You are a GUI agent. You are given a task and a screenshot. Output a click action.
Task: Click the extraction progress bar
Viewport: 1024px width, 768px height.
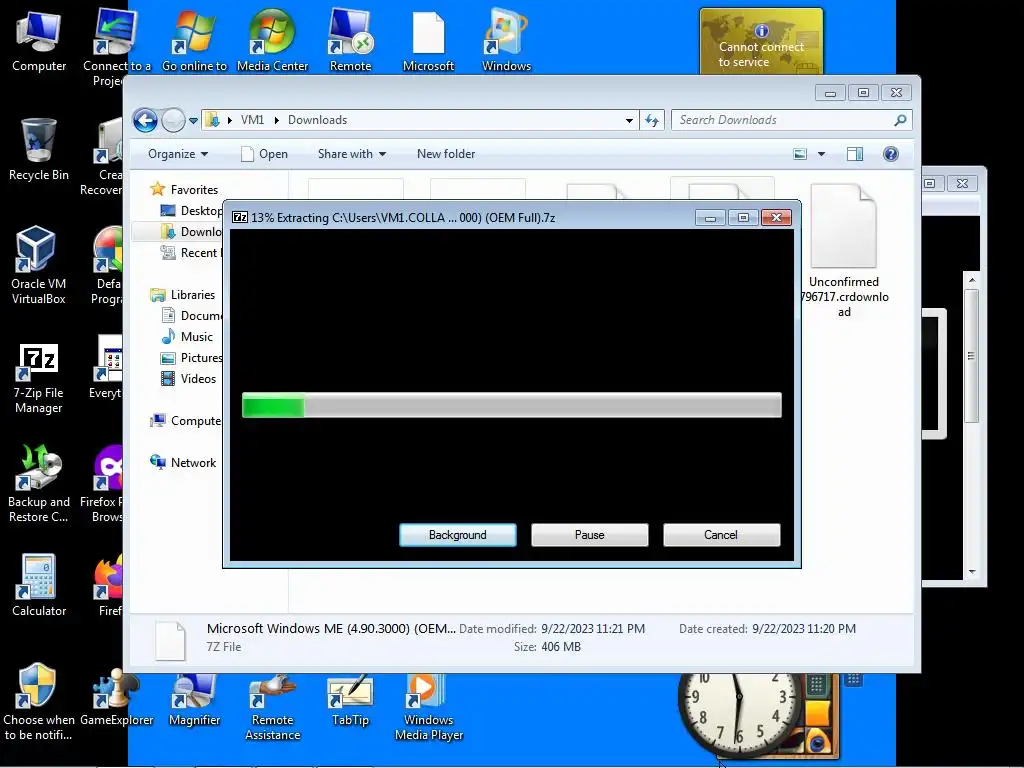coord(512,405)
